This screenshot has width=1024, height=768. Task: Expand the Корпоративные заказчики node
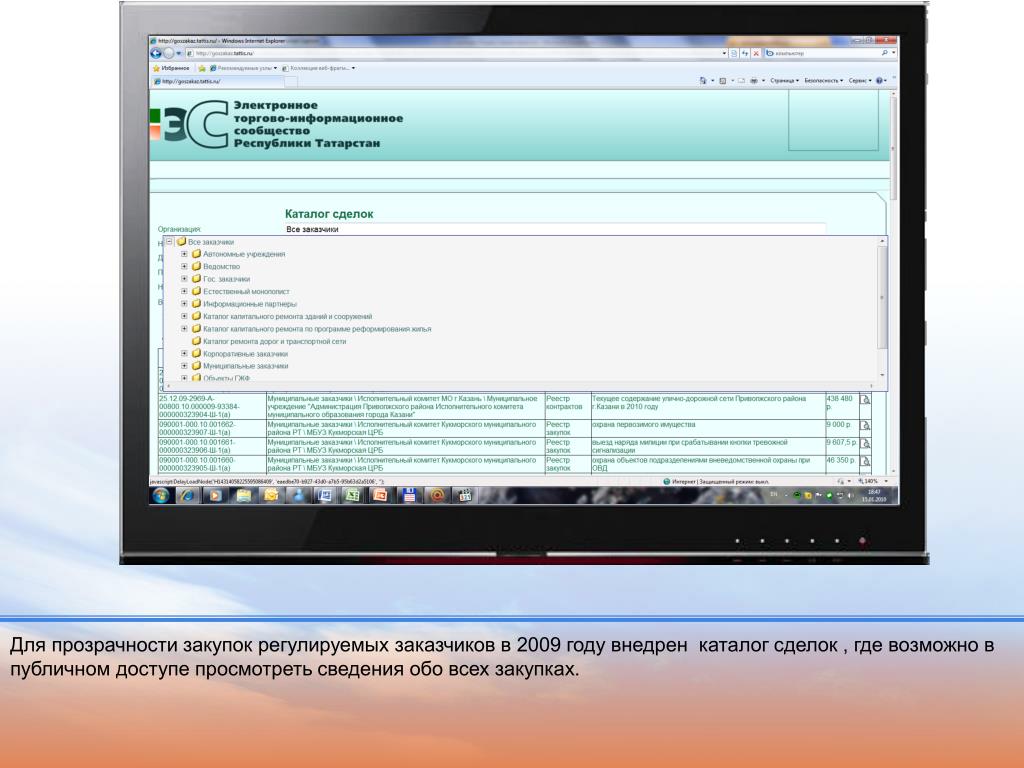coord(184,353)
